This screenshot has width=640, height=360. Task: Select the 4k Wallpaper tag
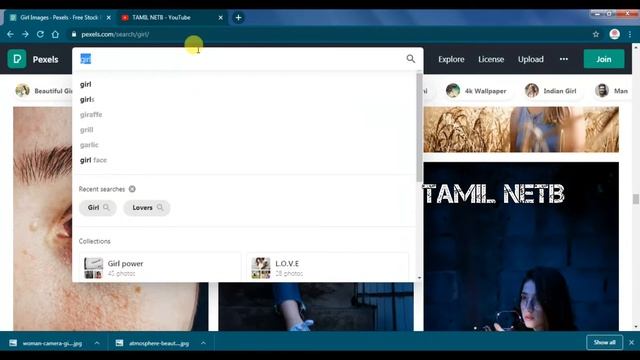[477, 91]
